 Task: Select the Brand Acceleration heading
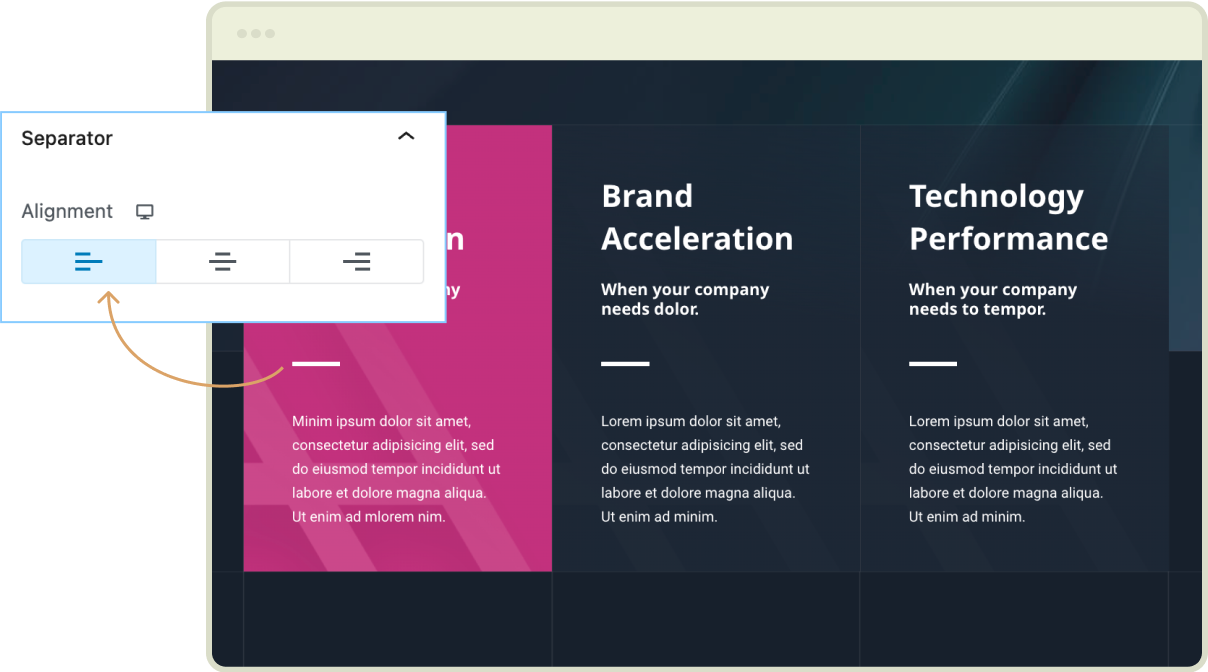point(696,217)
